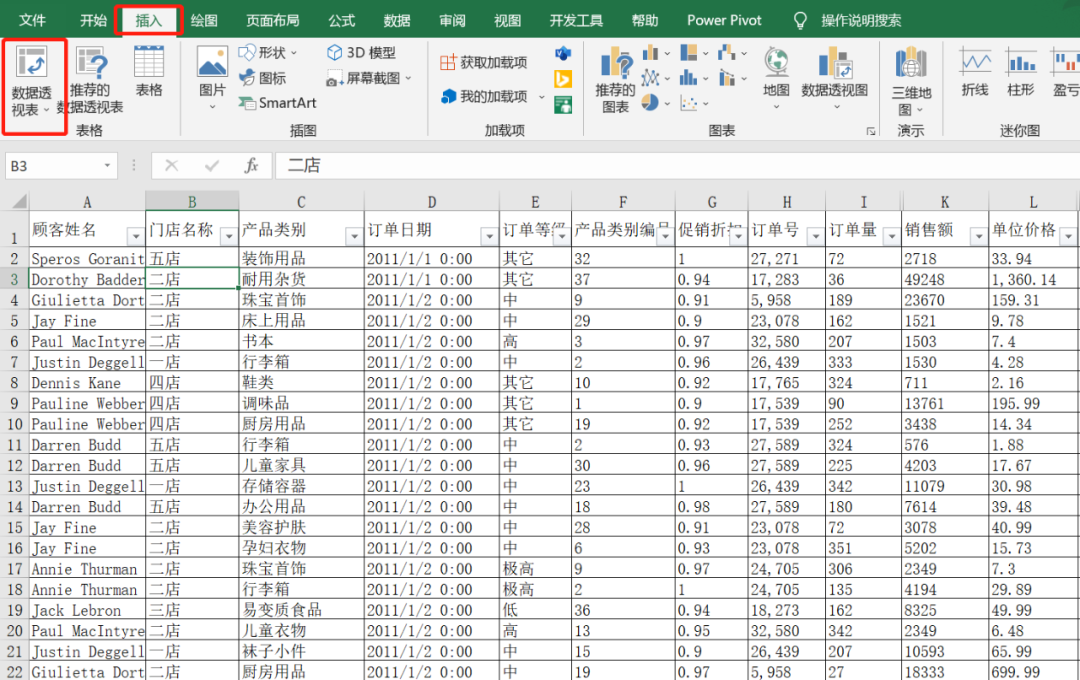
Task: Click the select-all corner triangle
Action: coord(19,201)
